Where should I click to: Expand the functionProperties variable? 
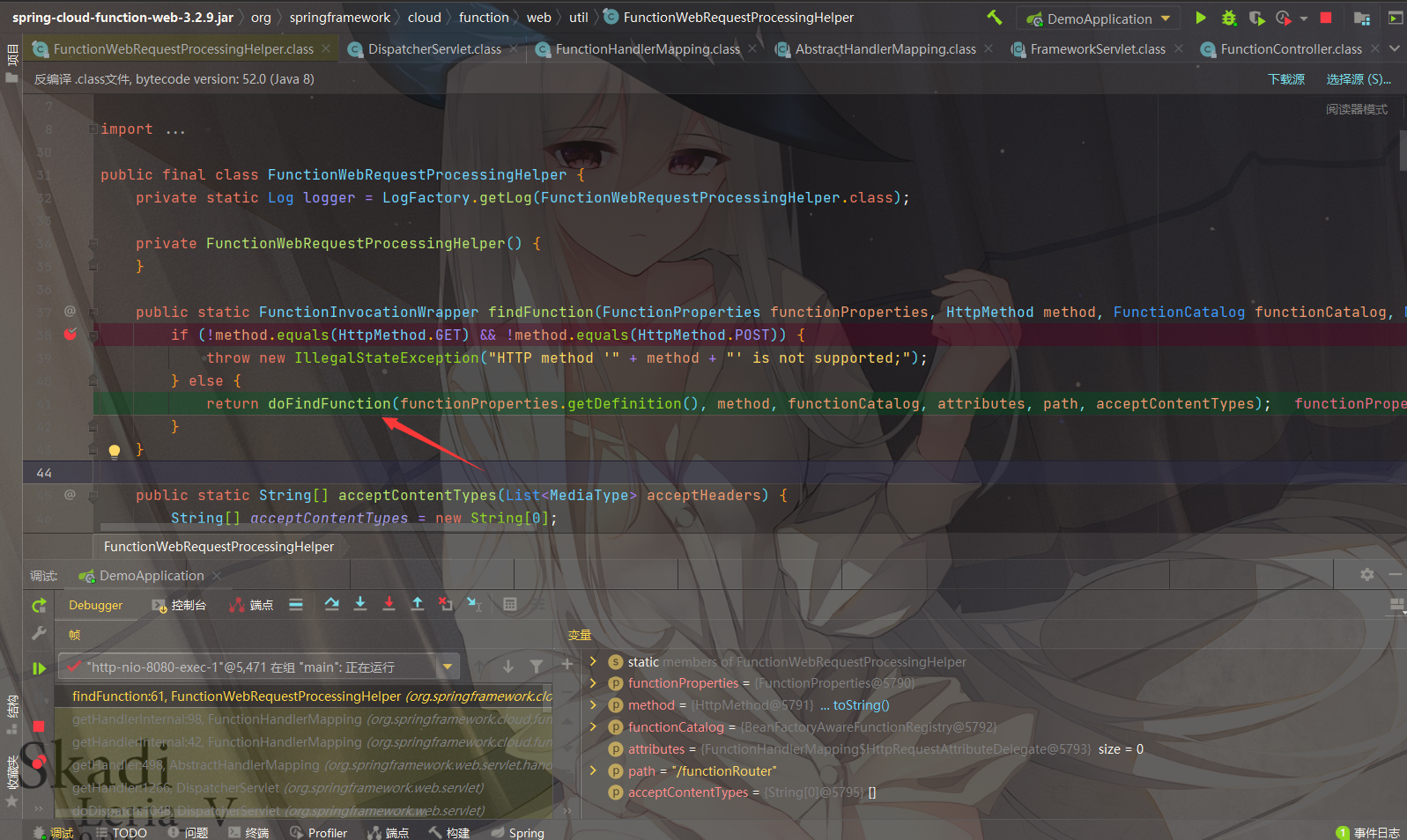[x=593, y=683]
